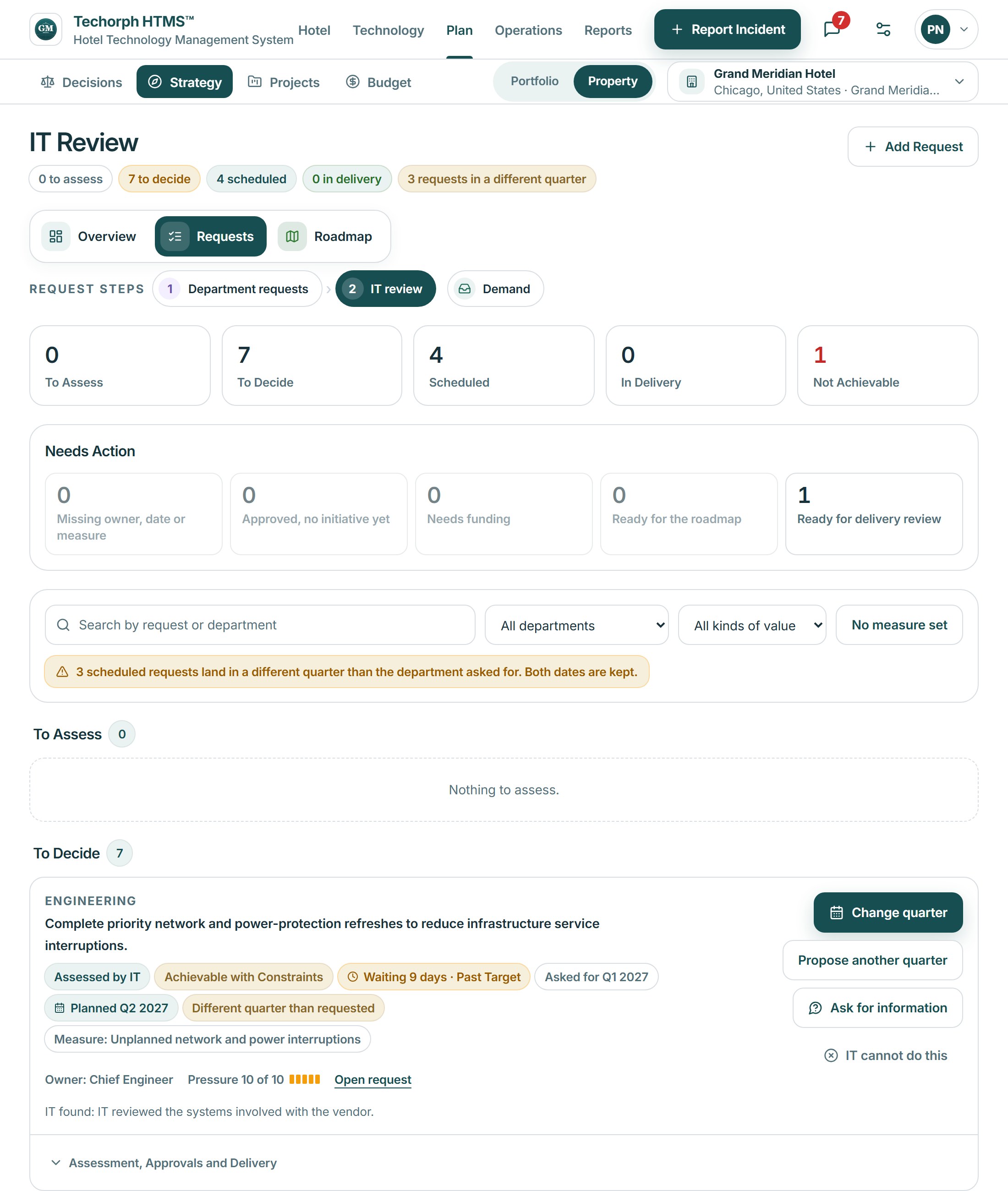The image size is (1008, 1191).
Task: Open the In Delivery summary card
Action: coord(696,366)
